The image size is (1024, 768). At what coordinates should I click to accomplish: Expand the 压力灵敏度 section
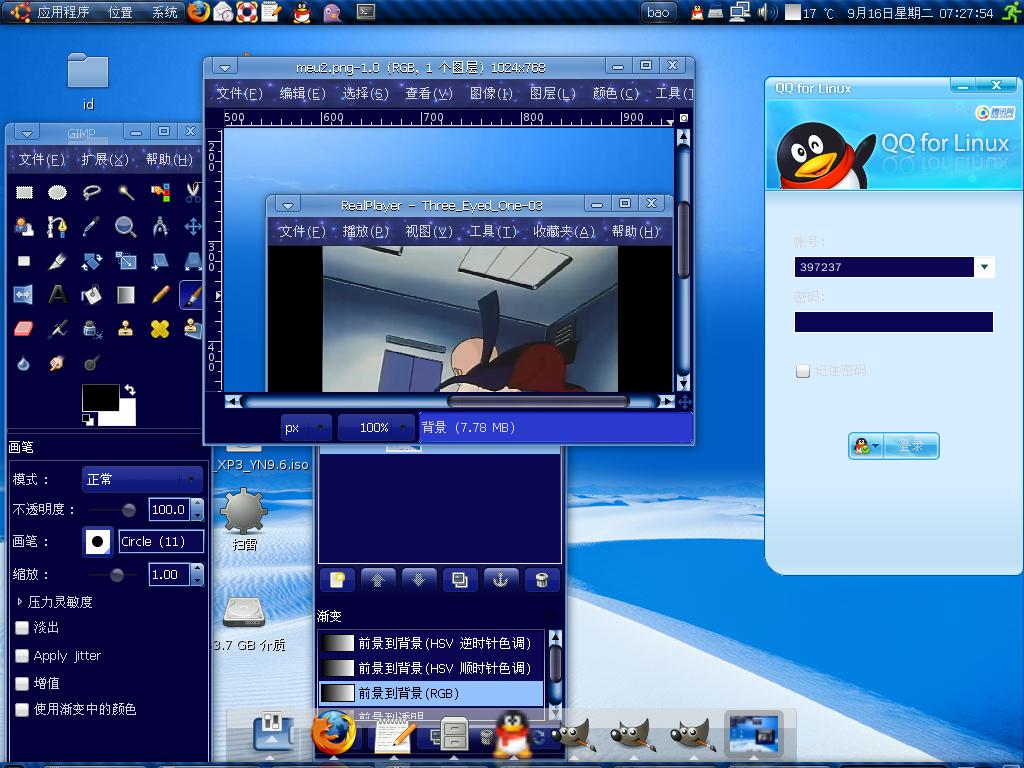[20, 601]
